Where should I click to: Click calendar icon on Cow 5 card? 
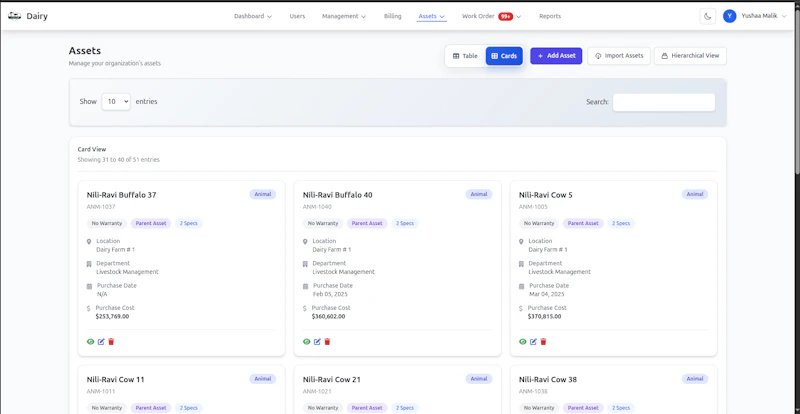tap(521, 286)
